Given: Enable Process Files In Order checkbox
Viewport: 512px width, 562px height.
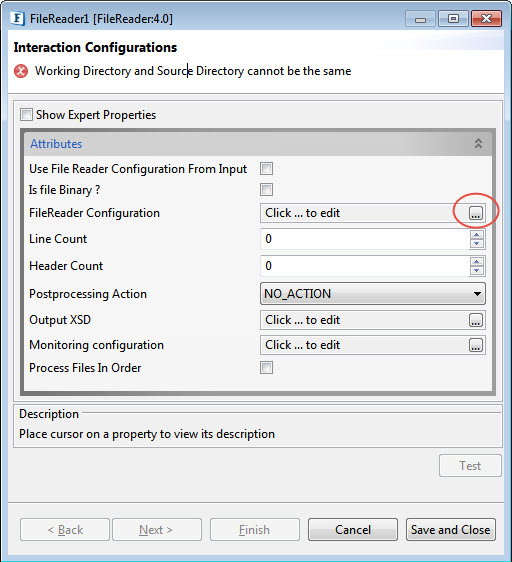Looking at the screenshot, I should pyautogui.click(x=266, y=367).
